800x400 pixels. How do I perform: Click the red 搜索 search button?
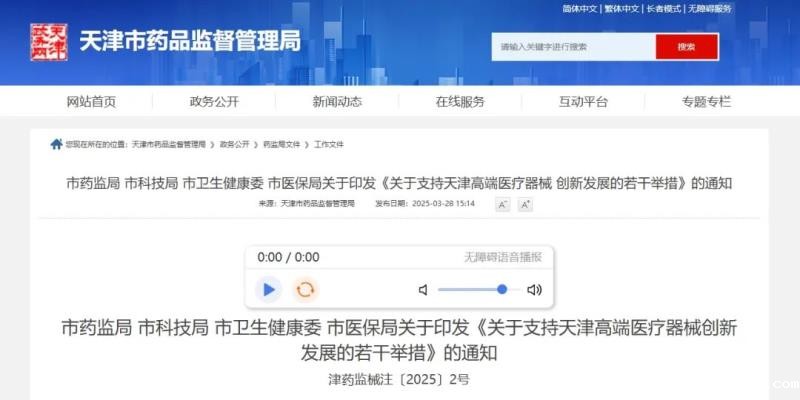687,47
